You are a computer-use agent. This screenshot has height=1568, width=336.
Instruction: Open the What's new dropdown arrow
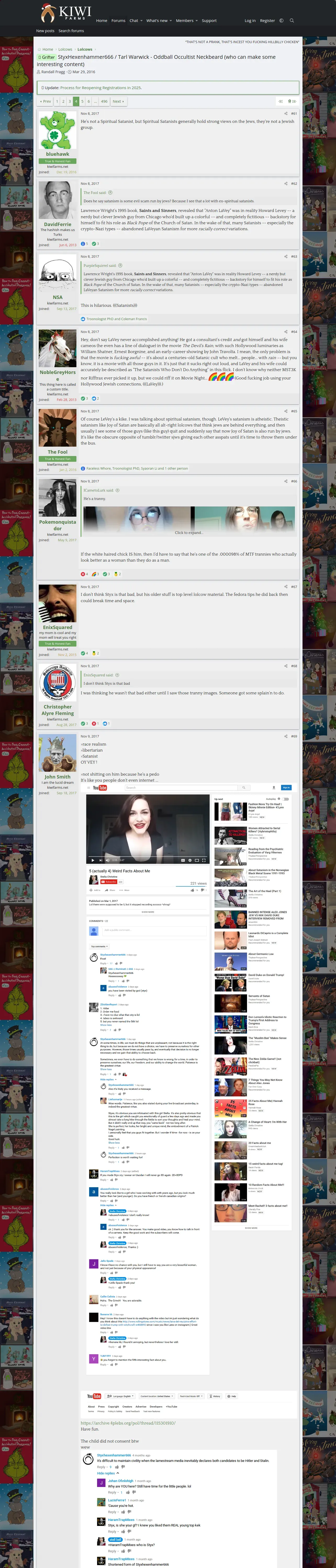171,21
